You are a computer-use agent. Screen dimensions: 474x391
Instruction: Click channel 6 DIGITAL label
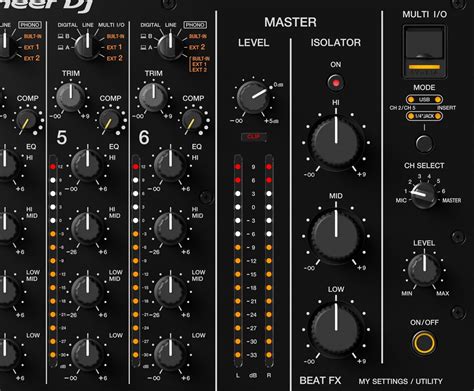click(150, 25)
